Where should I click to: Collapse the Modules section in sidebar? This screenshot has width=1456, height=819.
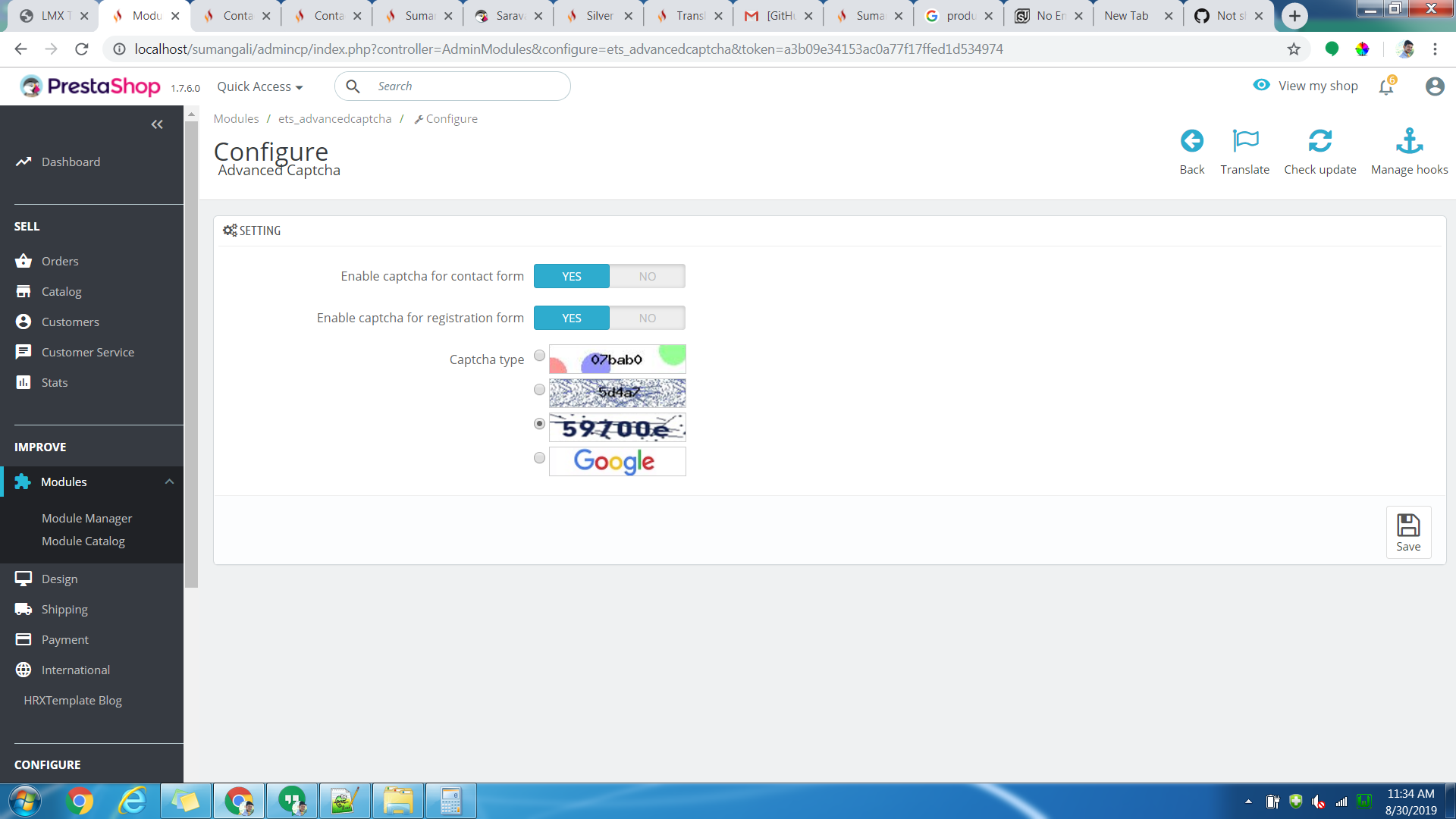point(169,482)
